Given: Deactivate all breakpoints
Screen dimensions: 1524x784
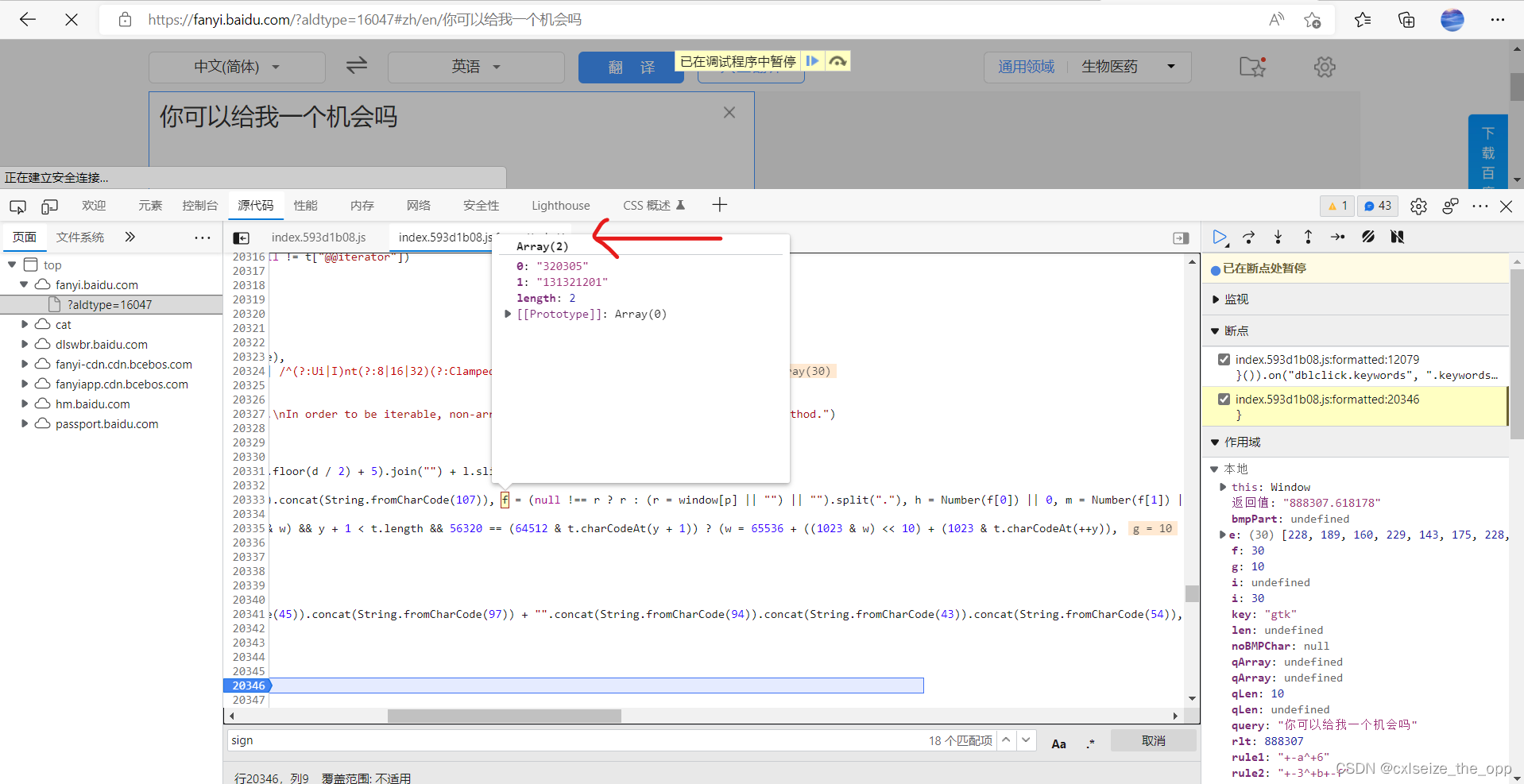Looking at the screenshot, I should (1368, 237).
